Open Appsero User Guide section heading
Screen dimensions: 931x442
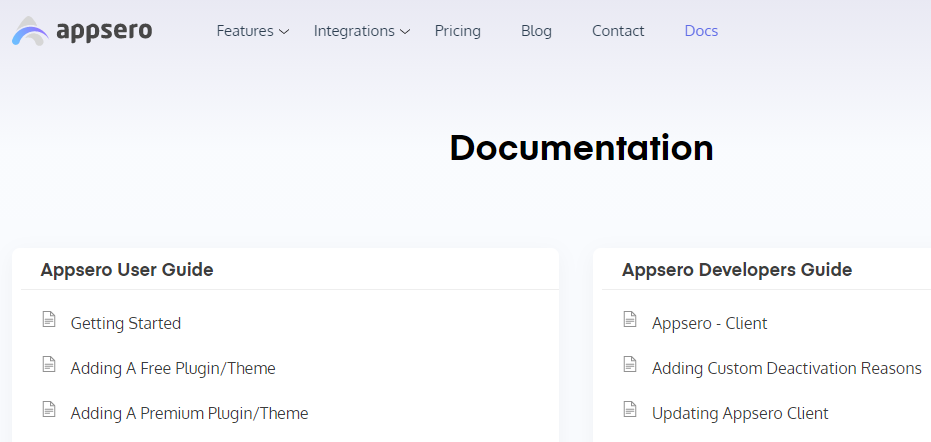click(127, 270)
